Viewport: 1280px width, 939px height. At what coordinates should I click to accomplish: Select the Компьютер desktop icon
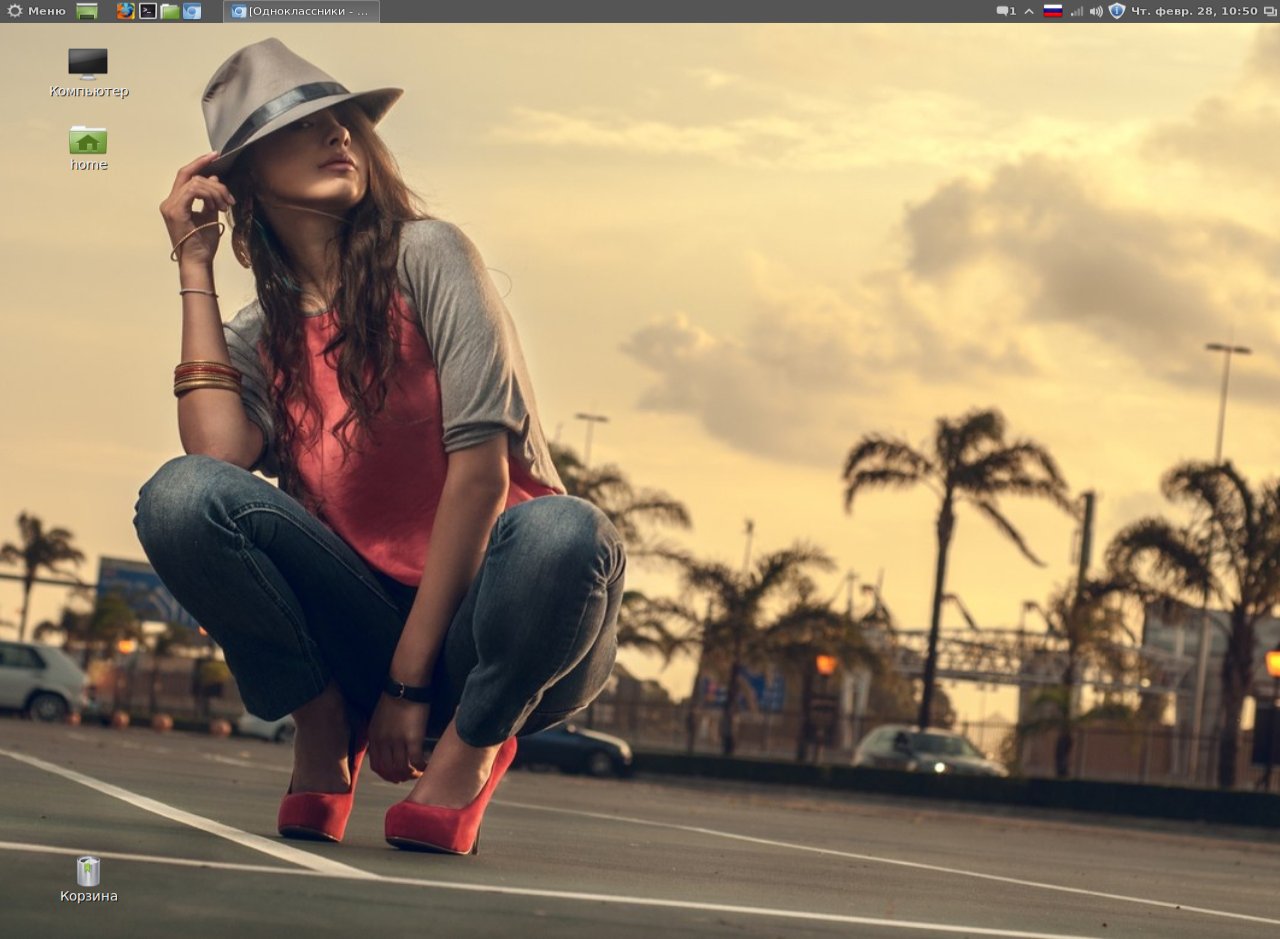(88, 63)
